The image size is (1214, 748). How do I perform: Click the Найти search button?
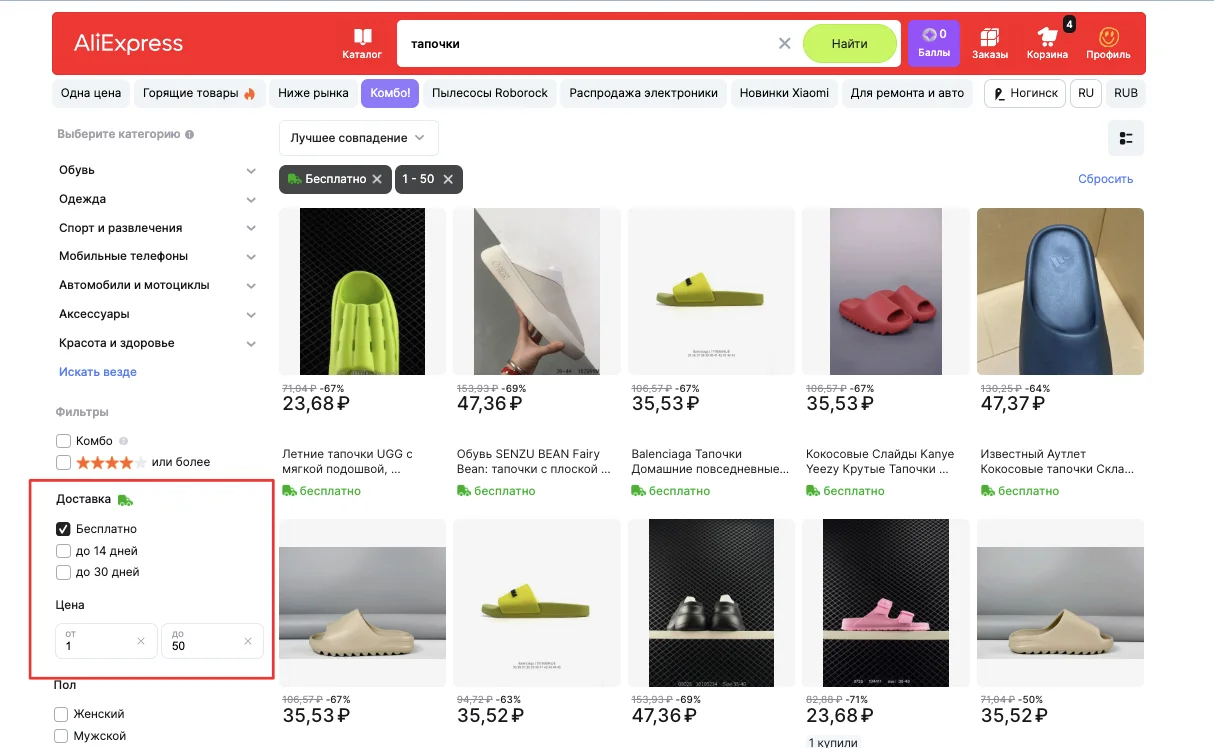point(850,43)
